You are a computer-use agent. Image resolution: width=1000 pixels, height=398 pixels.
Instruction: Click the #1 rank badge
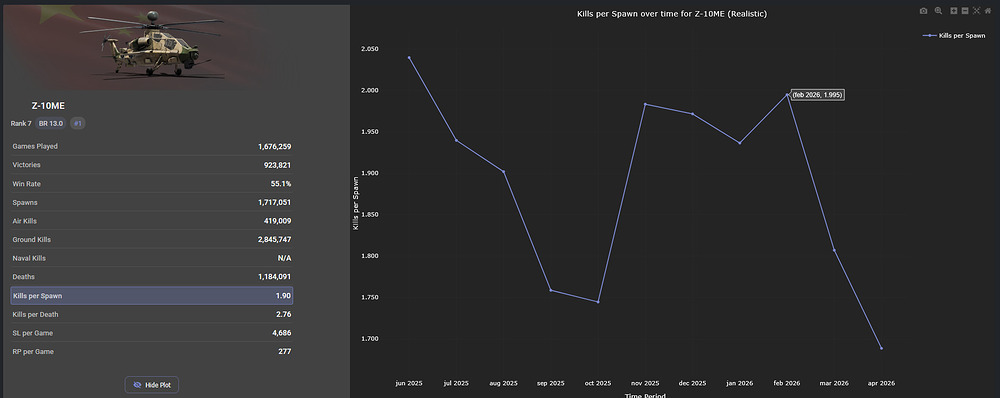78,124
